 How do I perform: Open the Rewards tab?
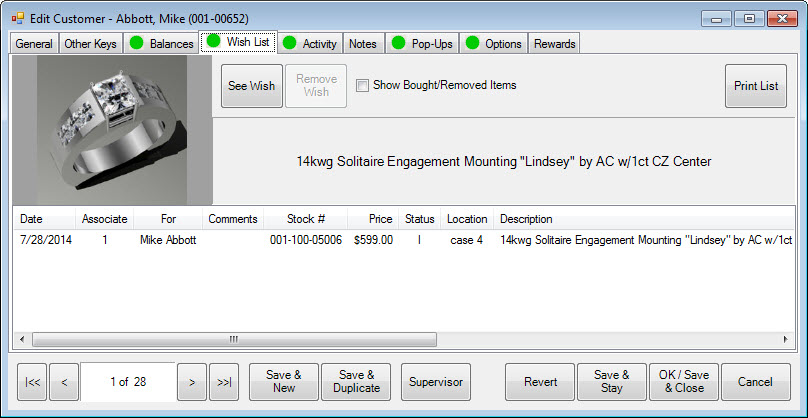point(554,44)
